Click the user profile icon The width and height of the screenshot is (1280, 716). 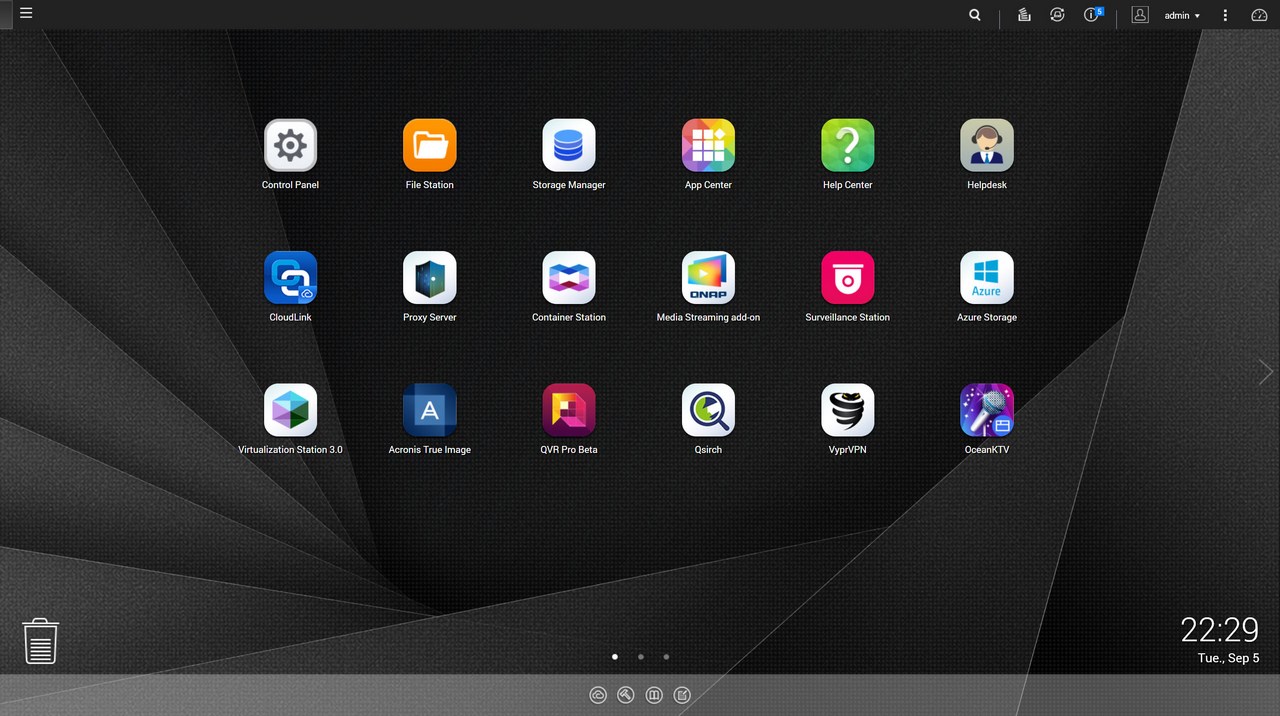[x=1140, y=15]
